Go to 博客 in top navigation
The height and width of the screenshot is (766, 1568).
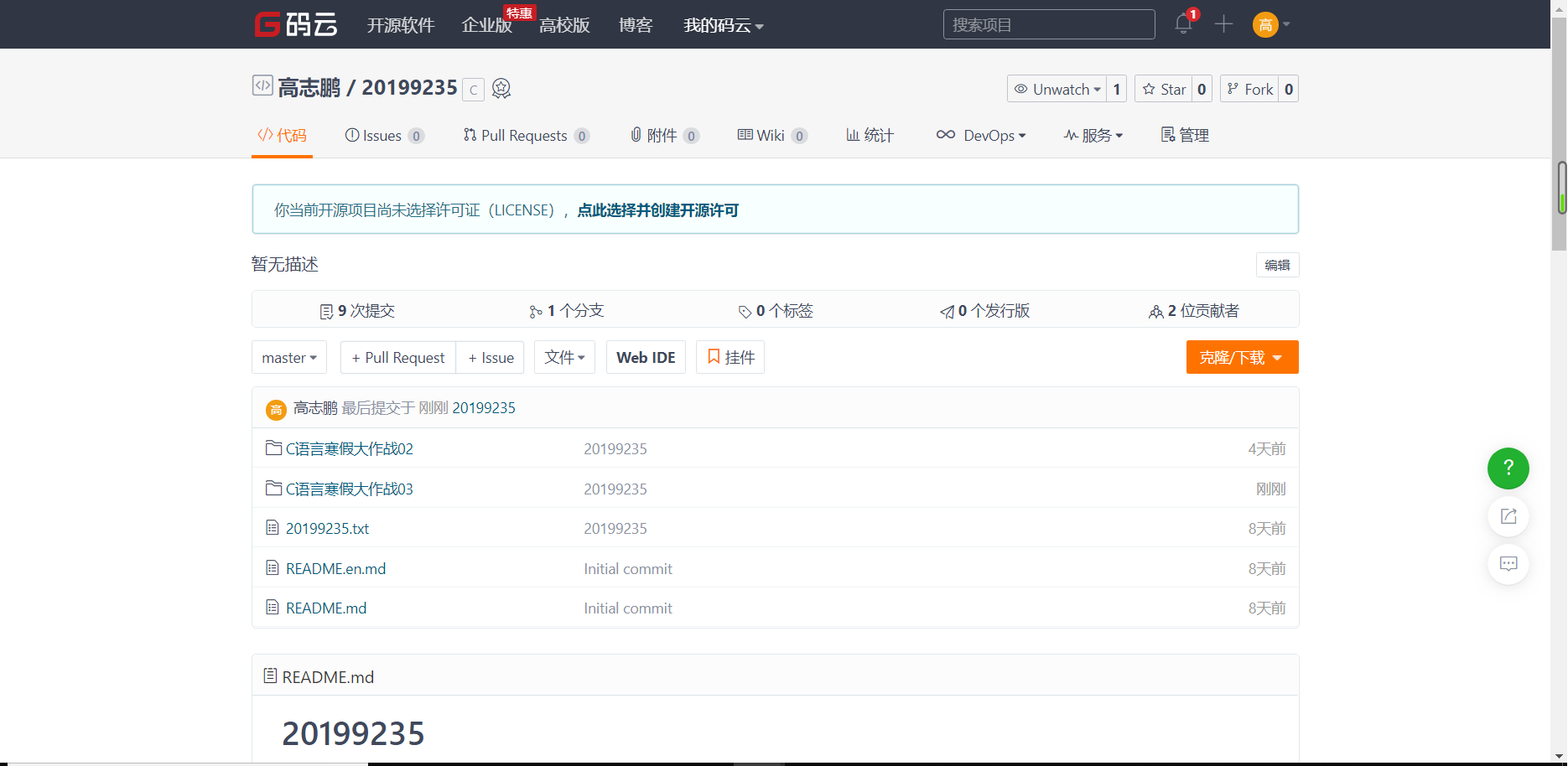(x=636, y=25)
